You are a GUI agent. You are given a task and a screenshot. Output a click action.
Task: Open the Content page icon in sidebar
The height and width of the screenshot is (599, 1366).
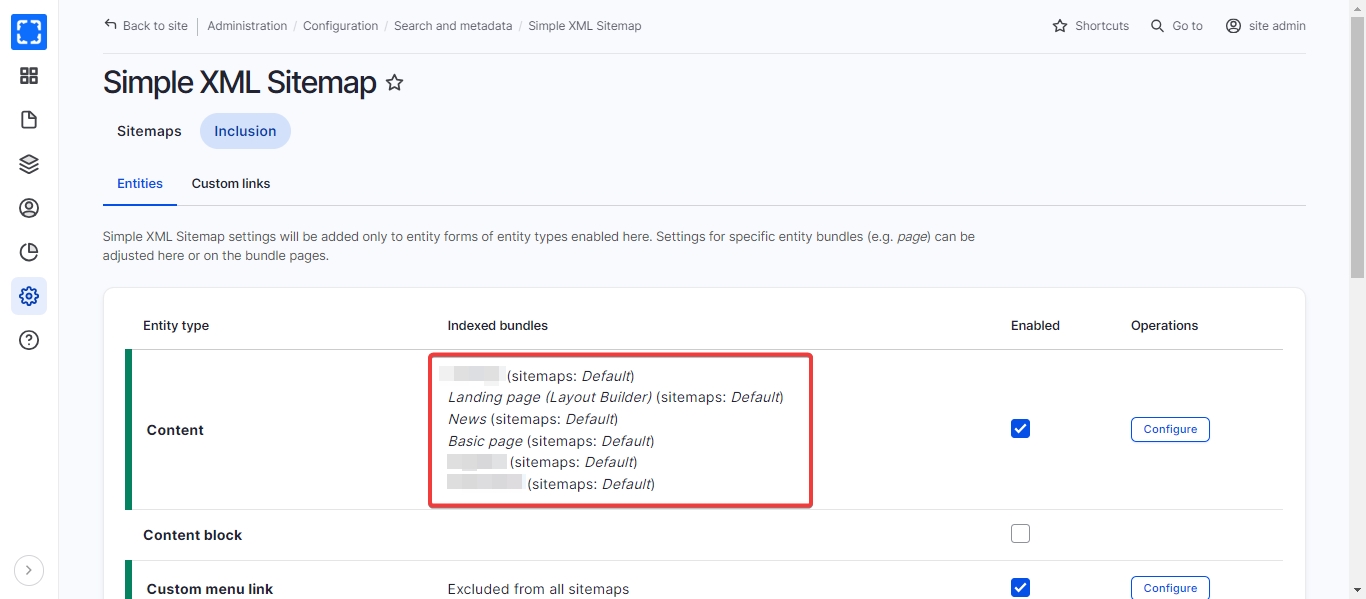[29, 120]
